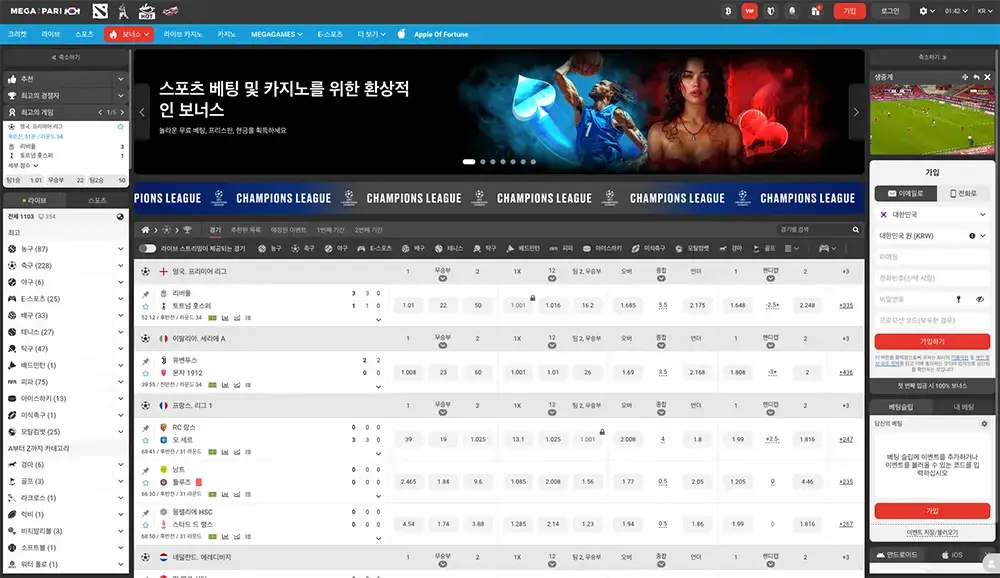Click 이벤트 저장/불러오기 link

click(x=932, y=533)
